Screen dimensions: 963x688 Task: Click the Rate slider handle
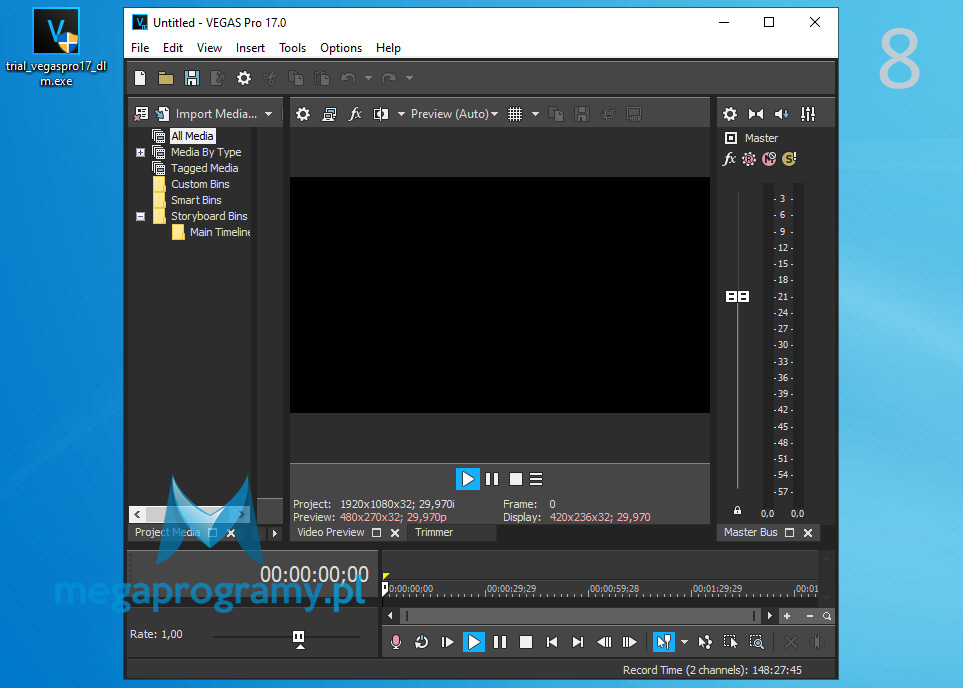point(298,638)
